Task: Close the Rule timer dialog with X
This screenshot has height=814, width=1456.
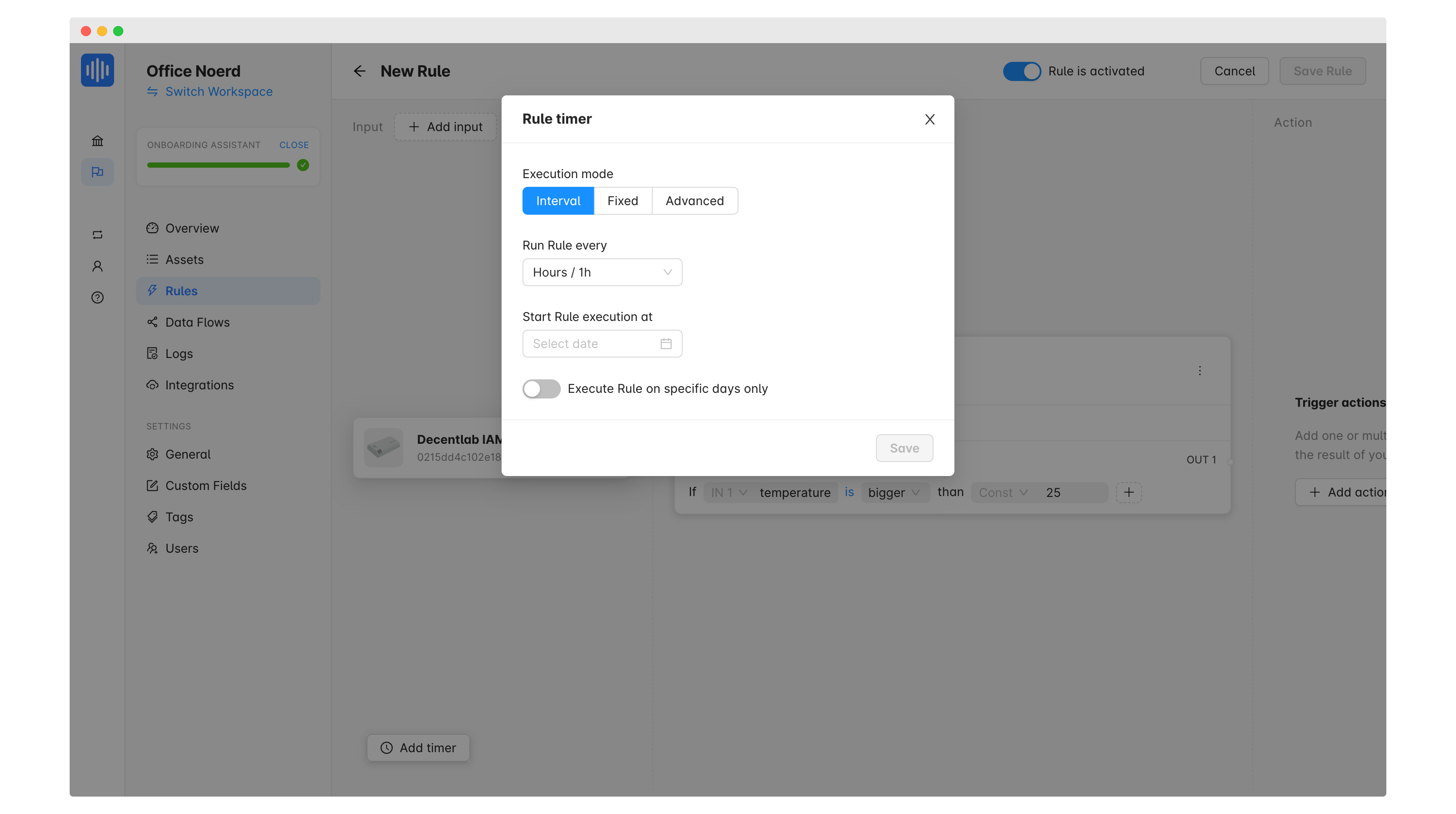Action: [x=929, y=119]
